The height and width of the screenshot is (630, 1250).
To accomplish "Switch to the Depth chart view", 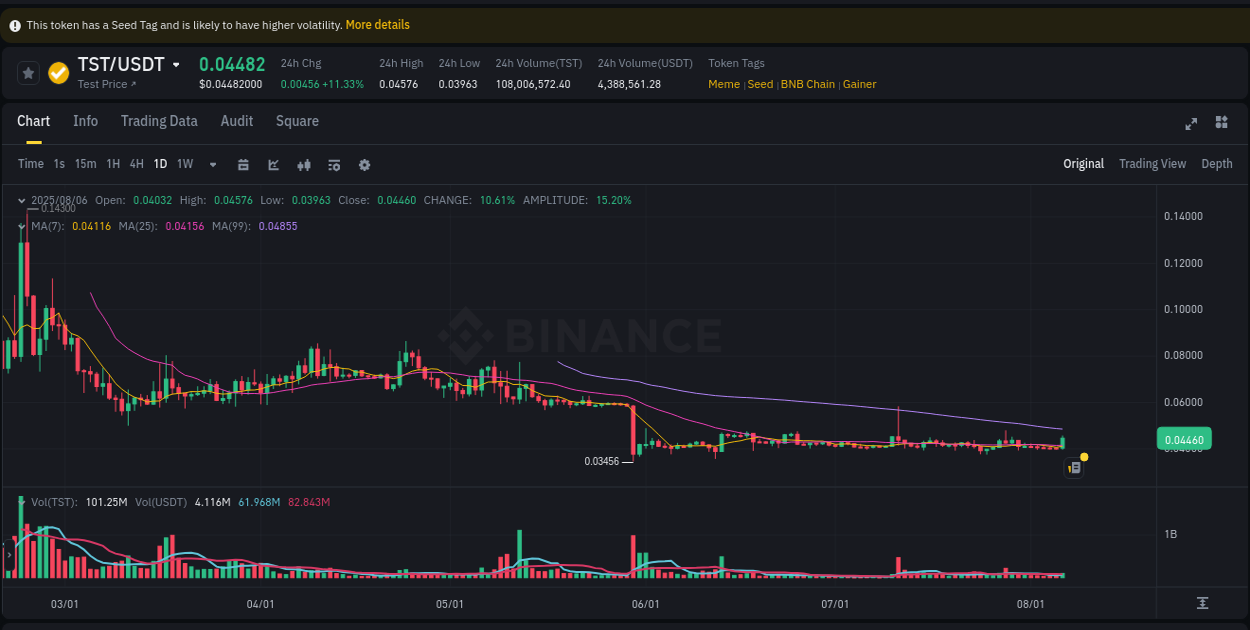I will point(1216,163).
